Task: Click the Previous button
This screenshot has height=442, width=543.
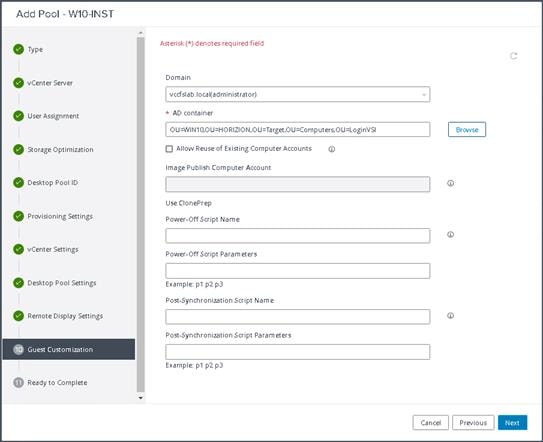Action: tap(473, 423)
